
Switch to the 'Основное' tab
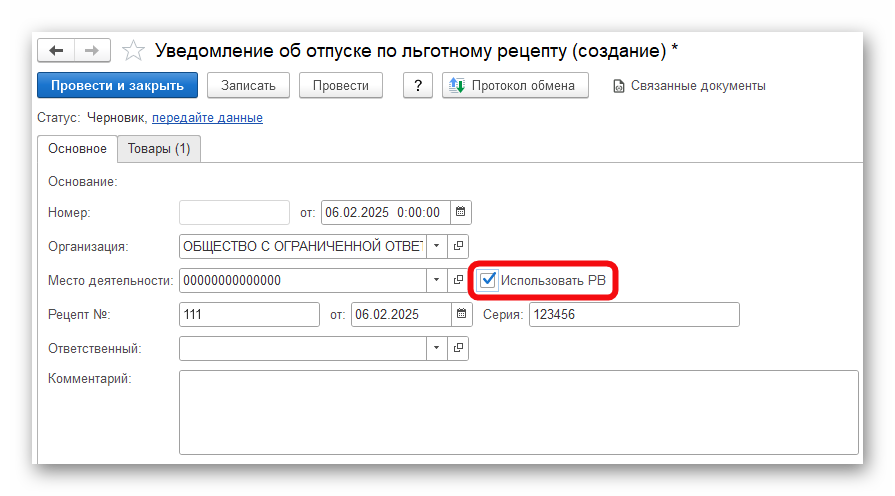coord(77,149)
